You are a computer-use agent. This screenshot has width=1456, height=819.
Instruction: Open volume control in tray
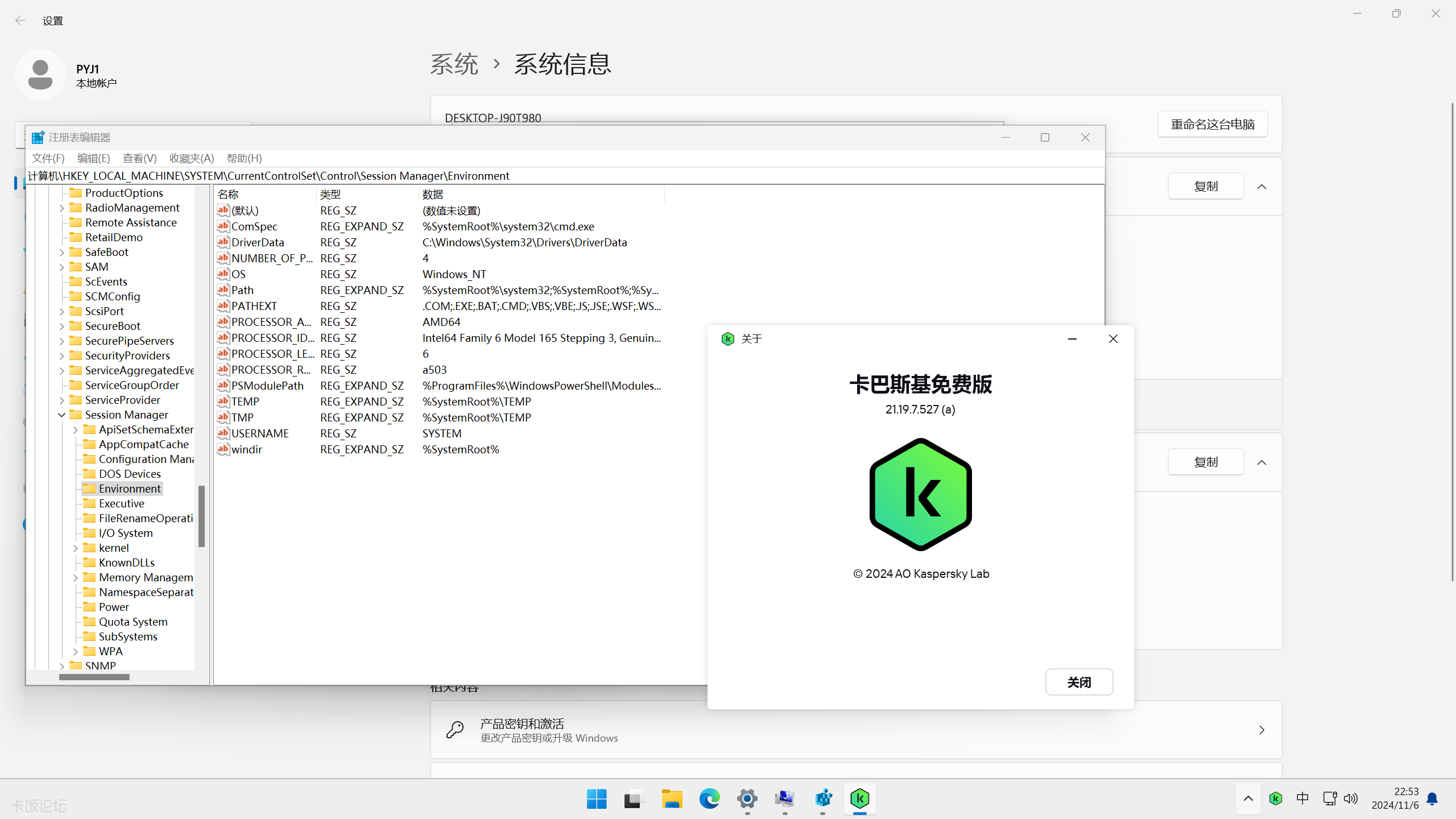click(x=1351, y=799)
